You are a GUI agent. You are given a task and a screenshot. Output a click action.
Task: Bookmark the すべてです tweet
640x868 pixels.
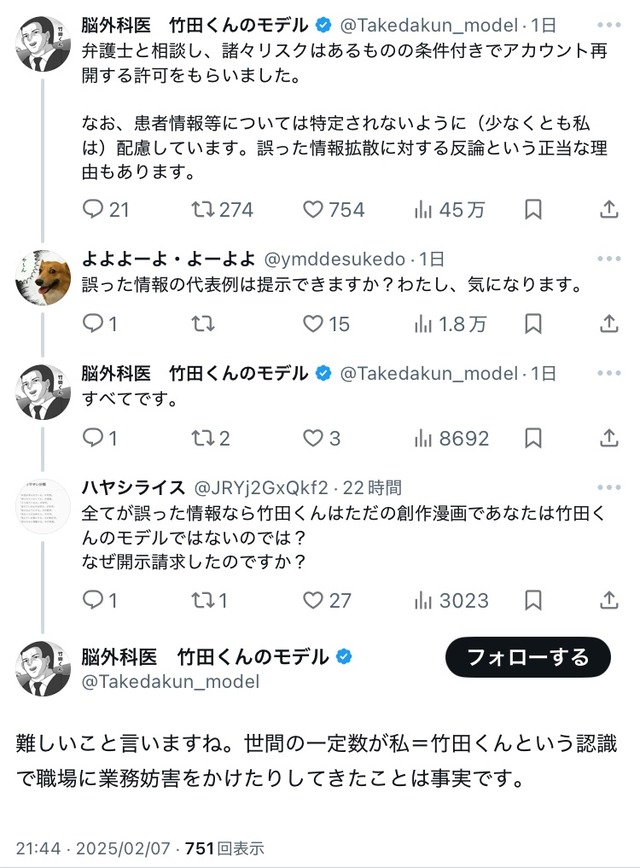coord(534,438)
